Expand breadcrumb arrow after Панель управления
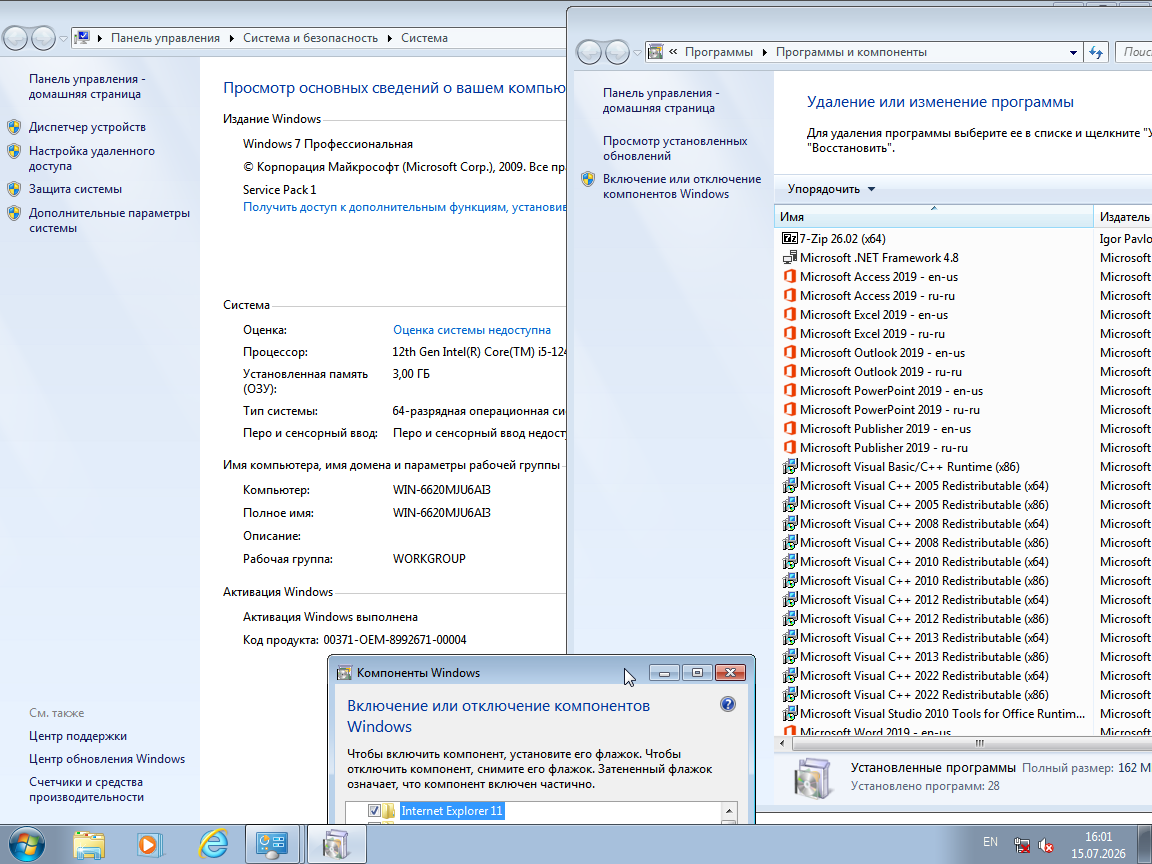Image resolution: width=1152 pixels, height=864 pixels. pyautogui.click(x=231, y=38)
